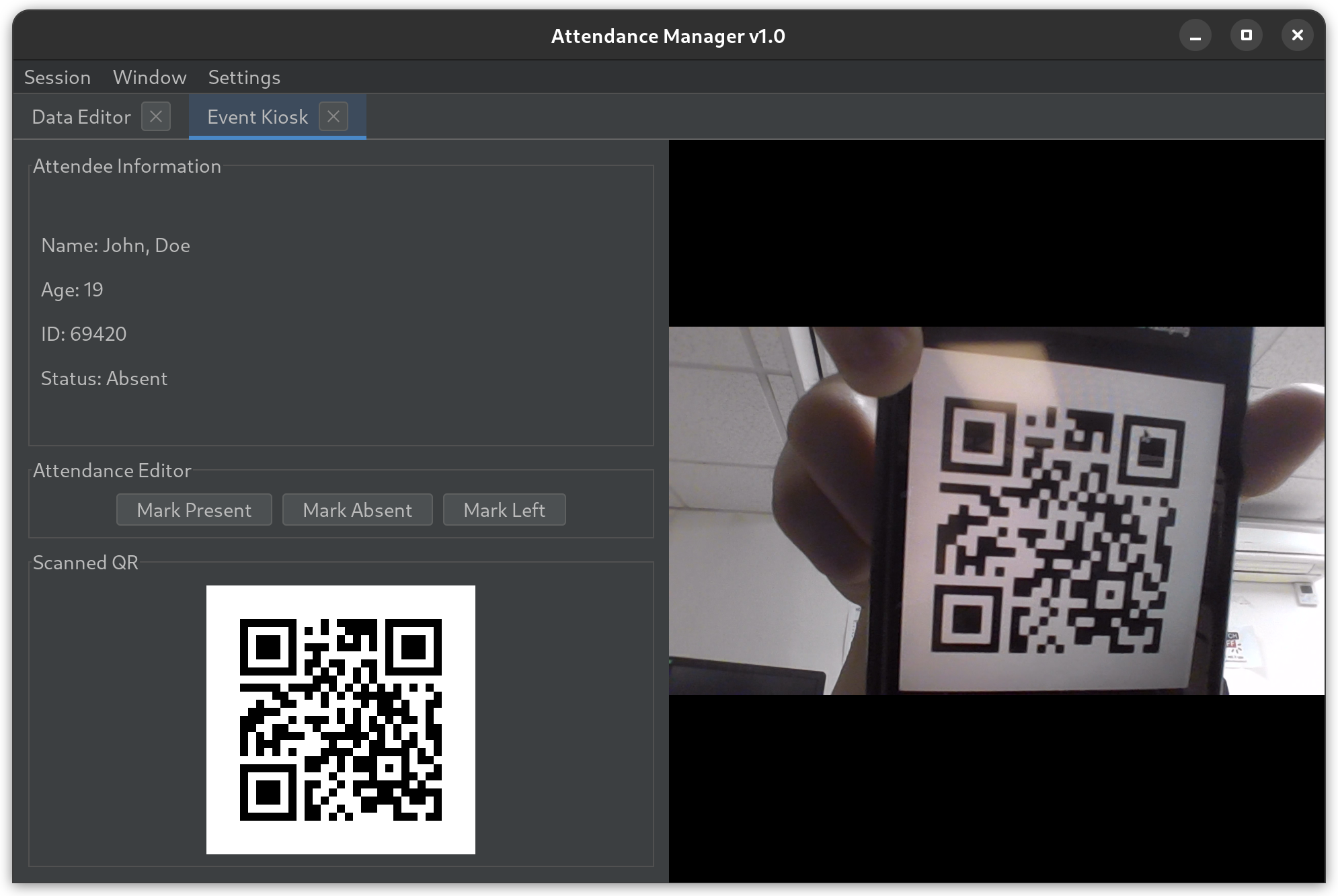Screen dimensions: 1338x896
Task: Click the scanned QR code image
Action: 340,719
